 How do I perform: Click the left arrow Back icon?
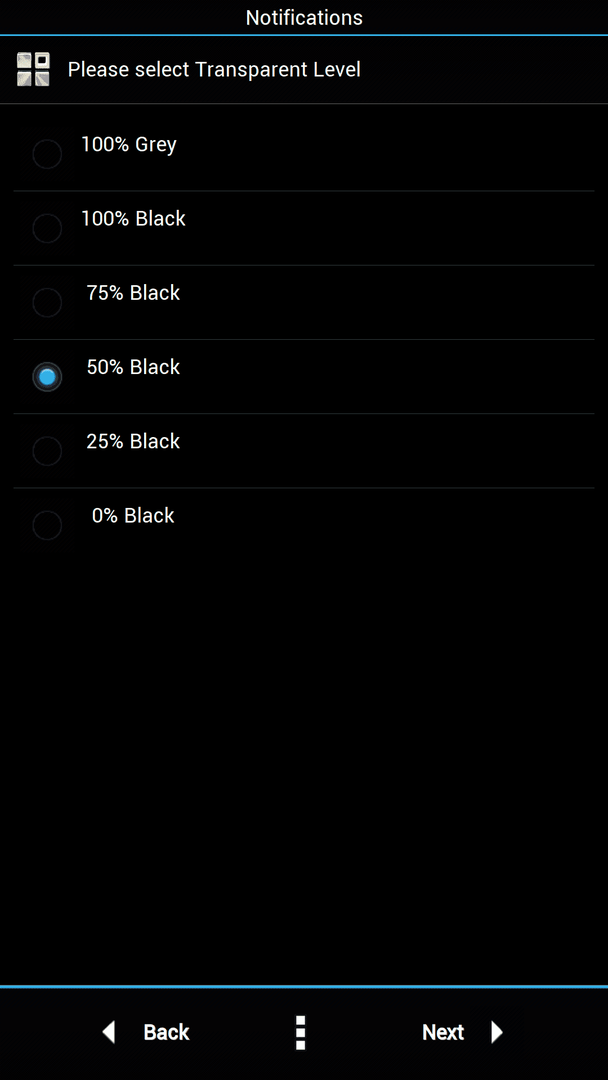tap(108, 1032)
